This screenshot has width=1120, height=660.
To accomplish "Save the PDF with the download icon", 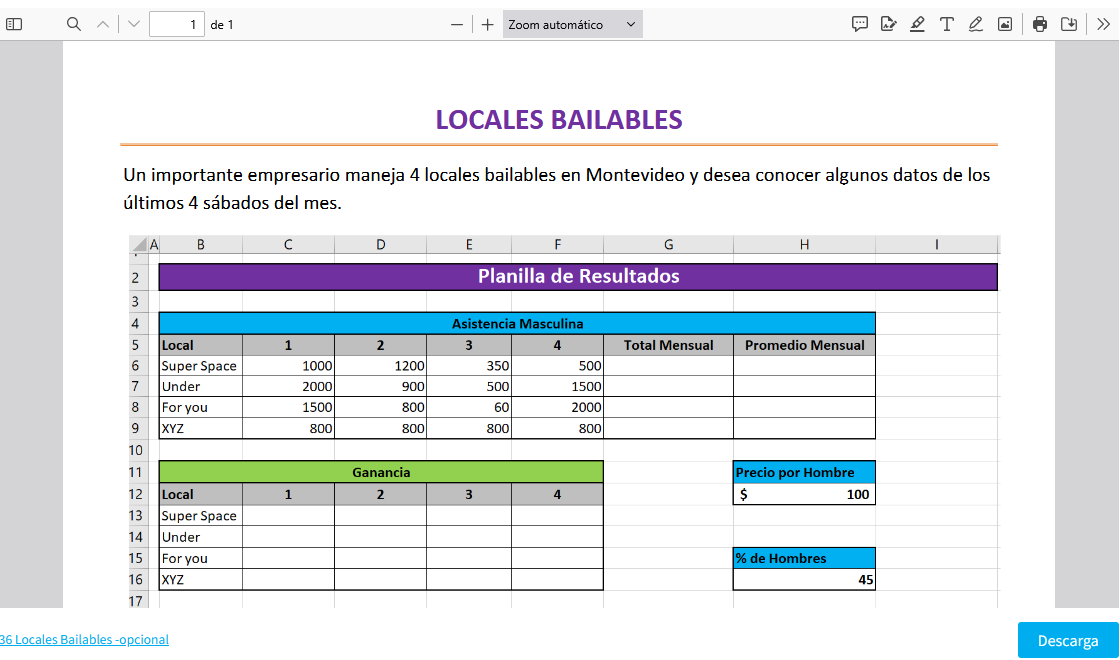I will tap(1069, 24).
